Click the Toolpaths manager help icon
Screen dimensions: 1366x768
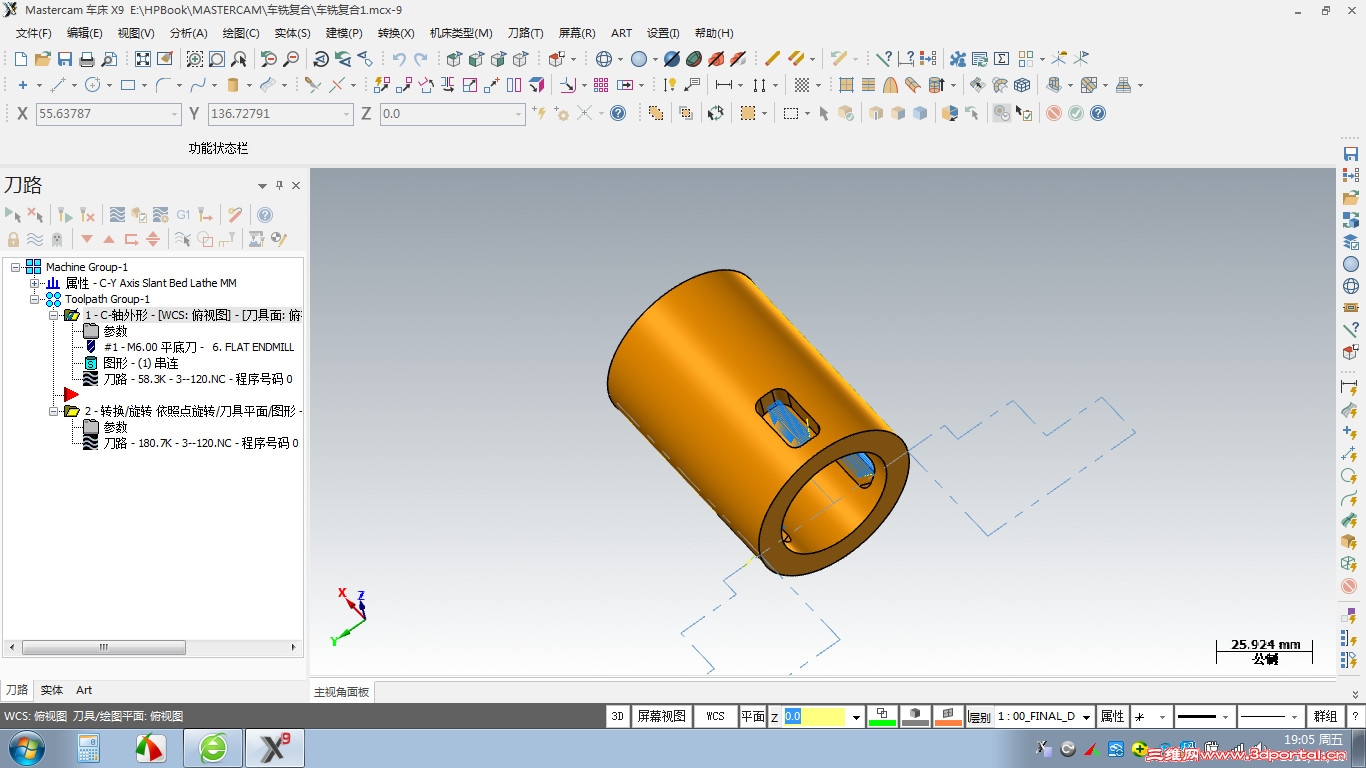pyautogui.click(x=265, y=214)
